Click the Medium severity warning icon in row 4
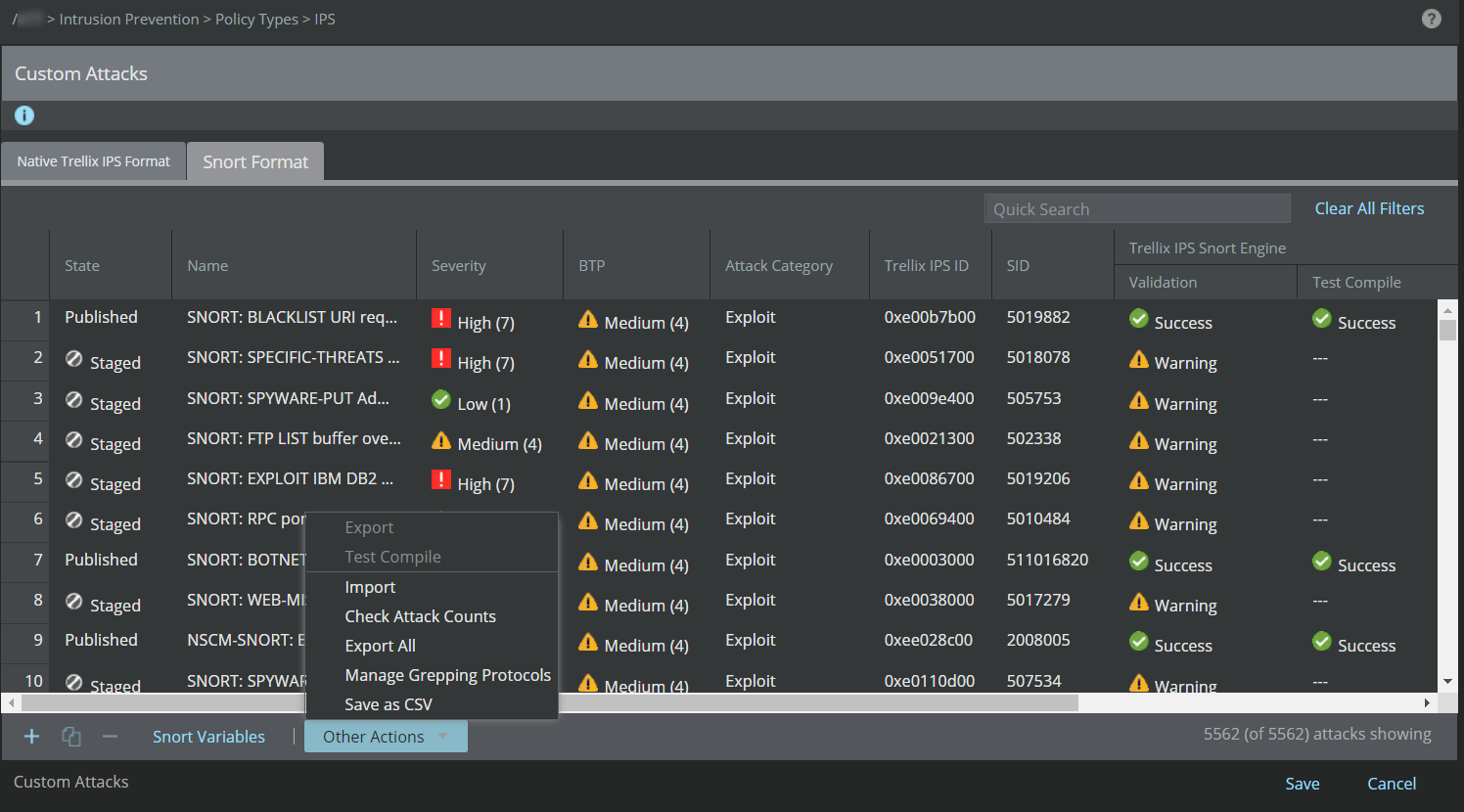 441,440
